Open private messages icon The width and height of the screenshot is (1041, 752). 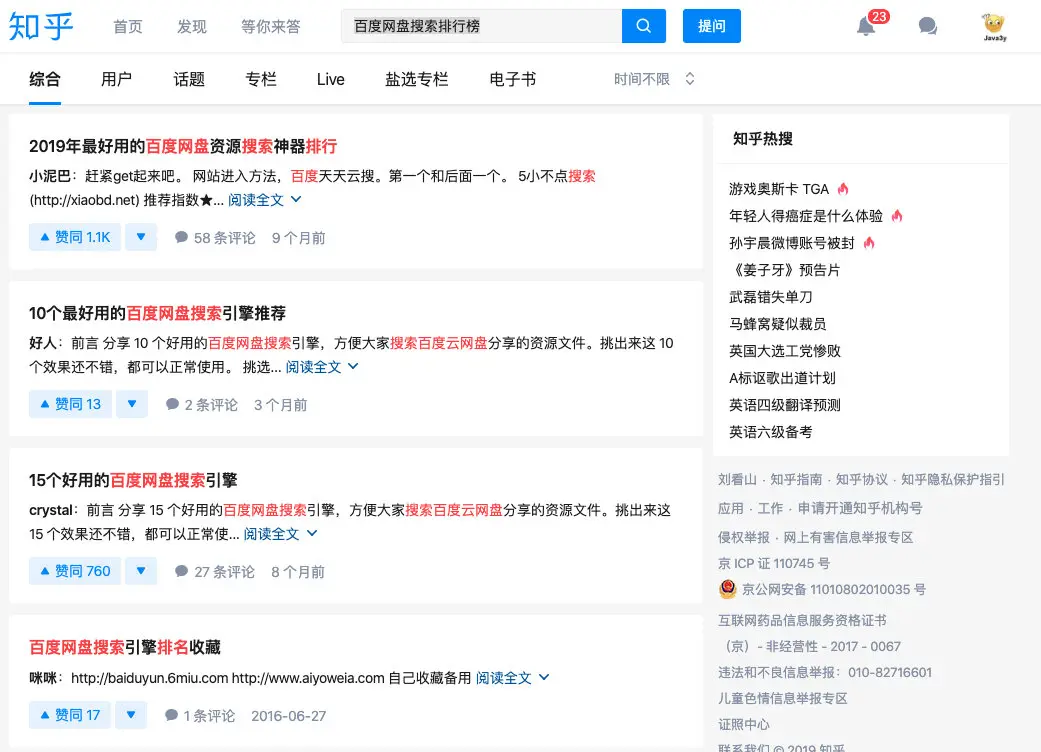[927, 27]
